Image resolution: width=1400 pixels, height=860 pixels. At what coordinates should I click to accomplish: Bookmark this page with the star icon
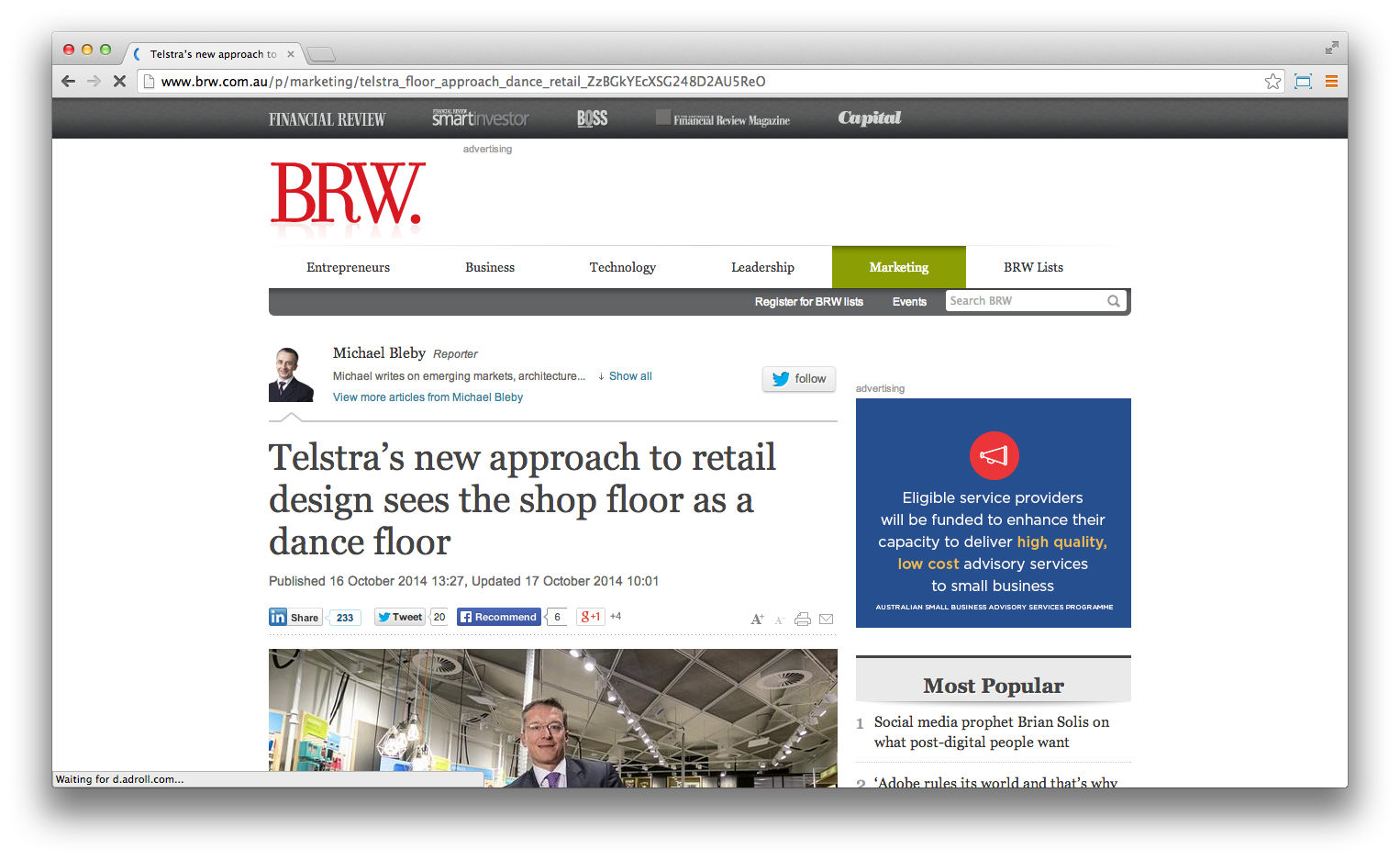pos(1272,81)
